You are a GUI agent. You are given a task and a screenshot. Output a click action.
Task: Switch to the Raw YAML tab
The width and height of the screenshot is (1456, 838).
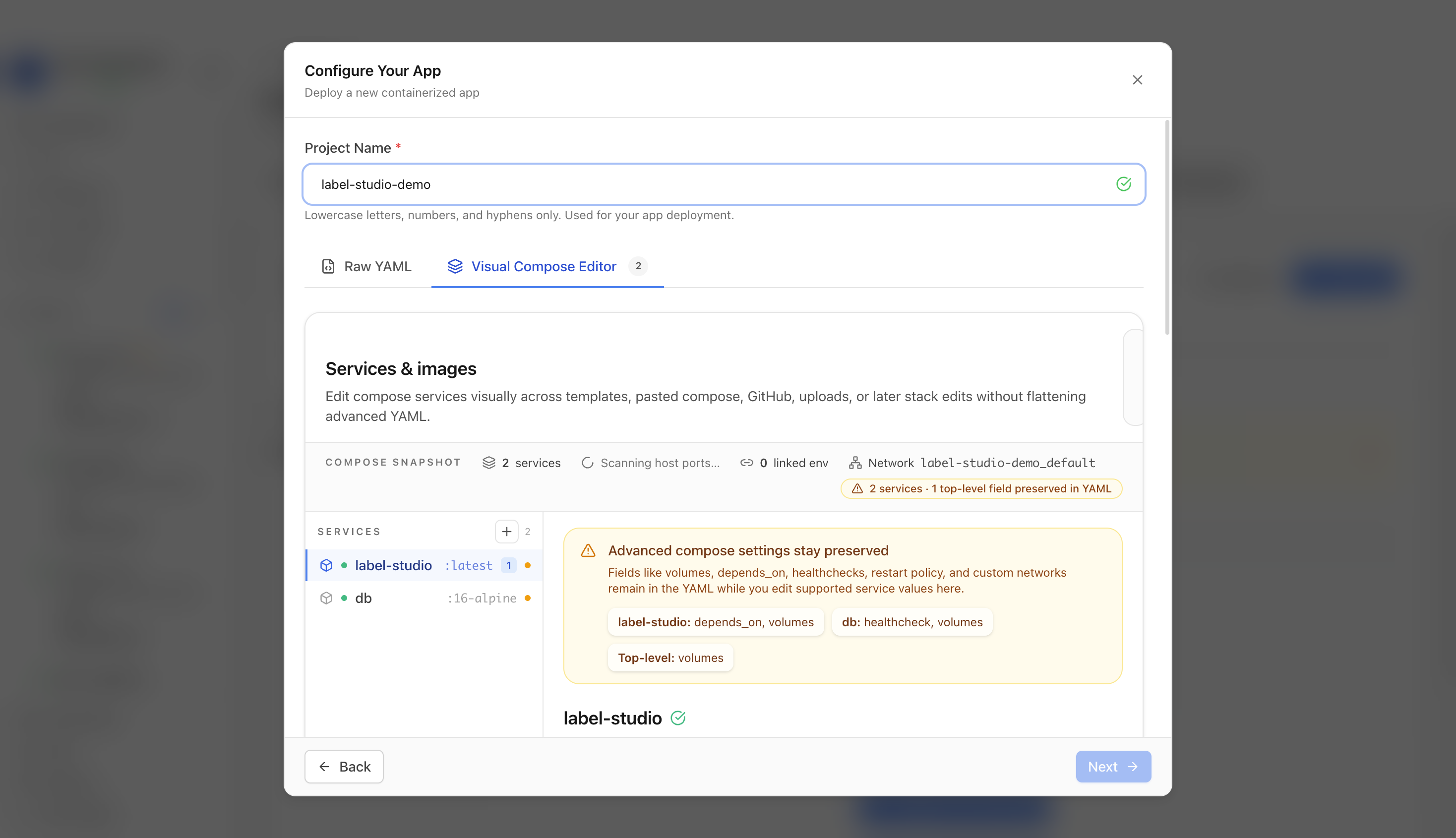pos(366,266)
